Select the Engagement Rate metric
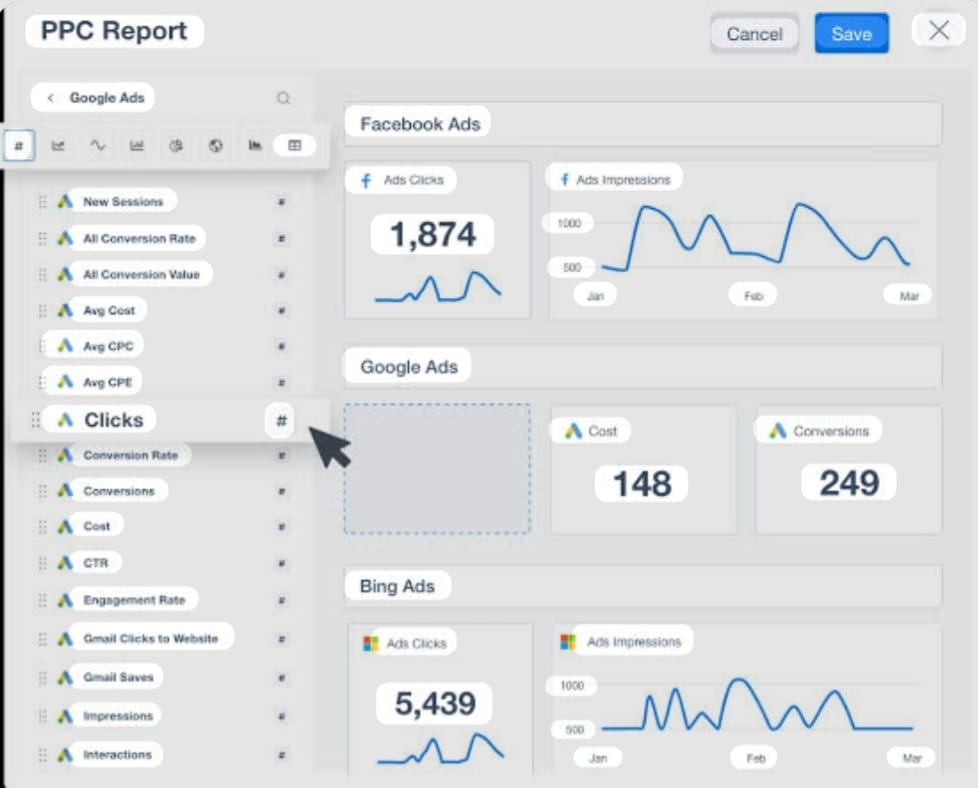 tap(134, 600)
